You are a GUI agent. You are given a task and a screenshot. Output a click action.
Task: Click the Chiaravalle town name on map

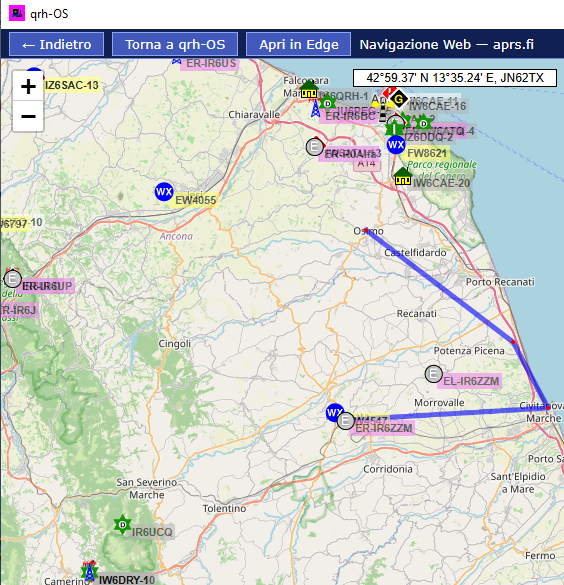[x=254, y=115]
